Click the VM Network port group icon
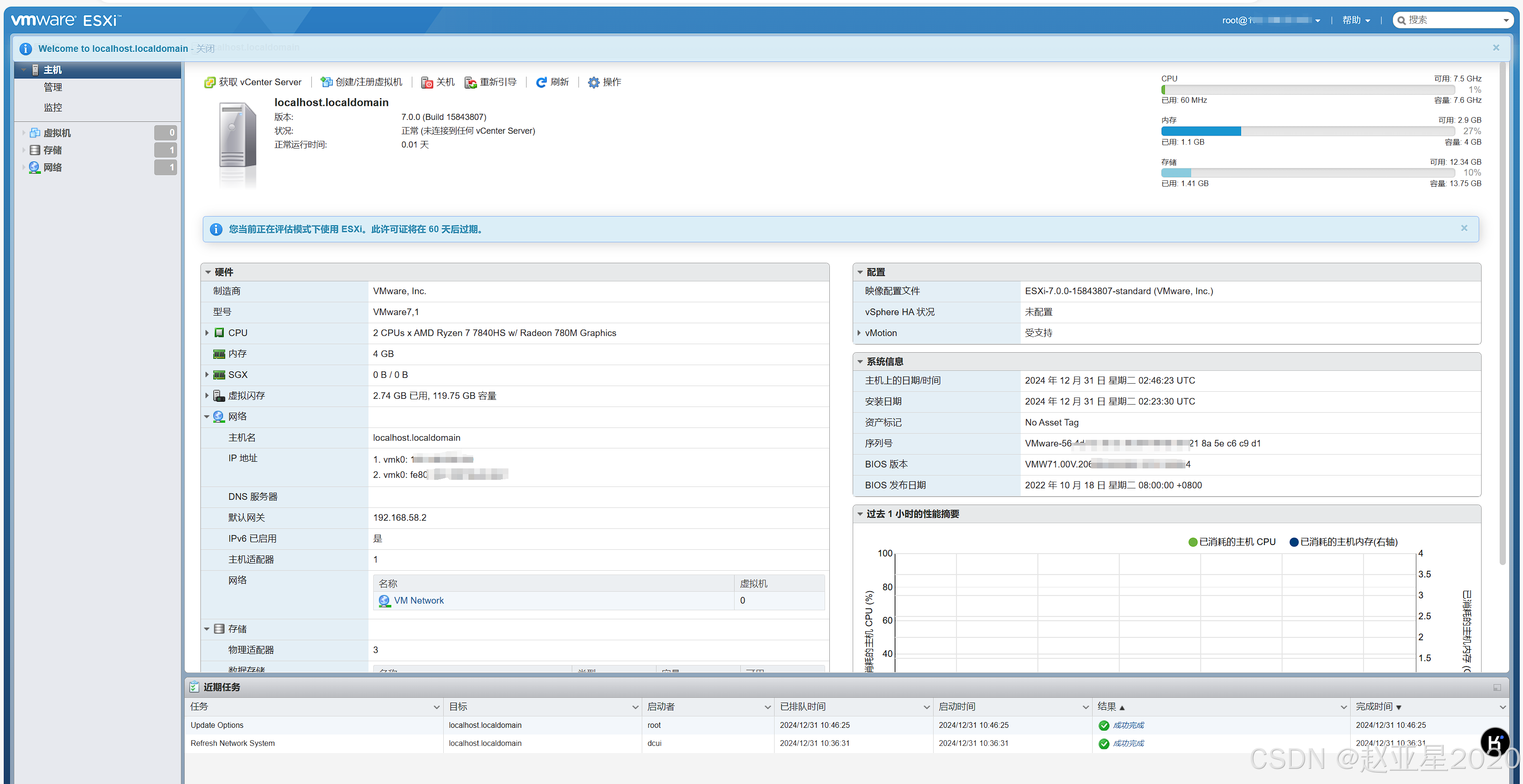1523x784 pixels. pyautogui.click(x=384, y=601)
